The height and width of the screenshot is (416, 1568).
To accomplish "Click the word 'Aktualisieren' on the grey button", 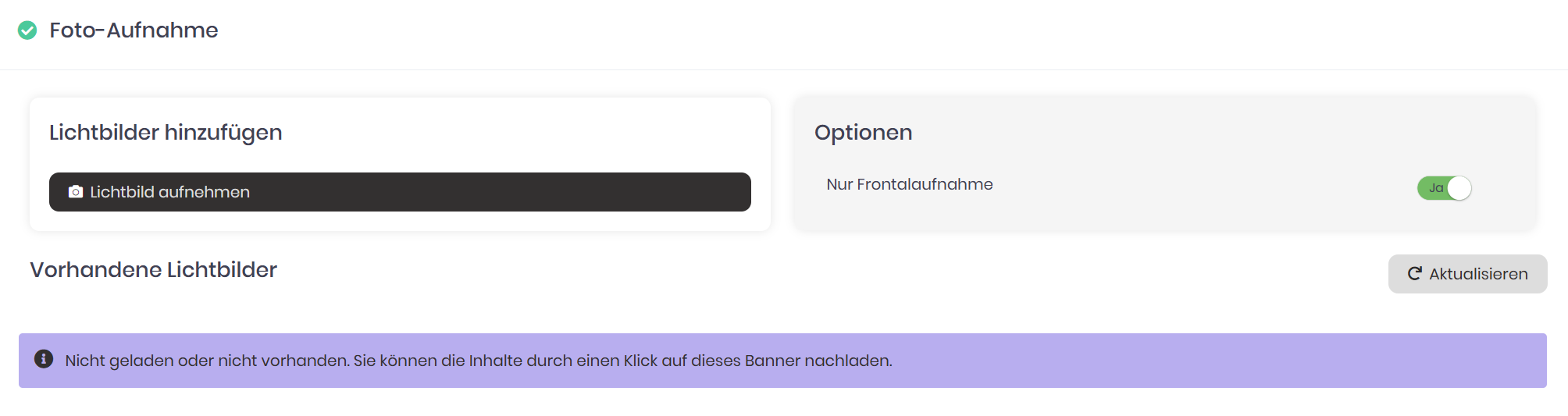I will click(1478, 274).
